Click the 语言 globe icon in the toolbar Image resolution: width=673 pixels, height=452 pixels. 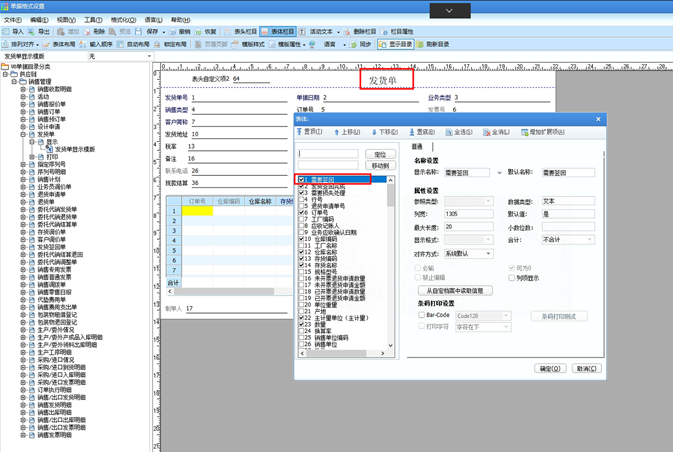[x=312, y=44]
